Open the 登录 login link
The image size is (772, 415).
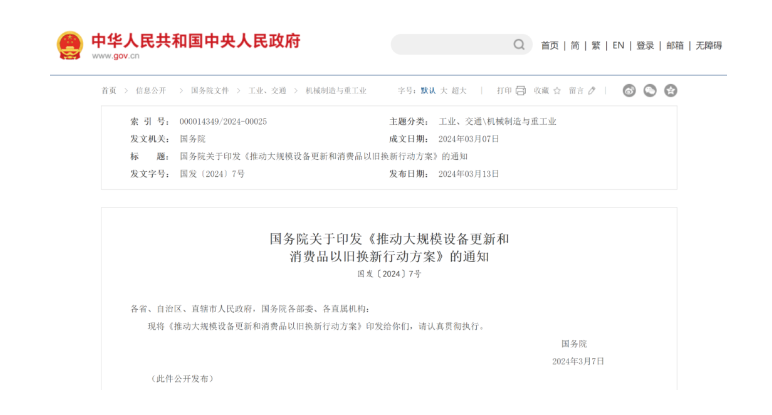point(645,45)
